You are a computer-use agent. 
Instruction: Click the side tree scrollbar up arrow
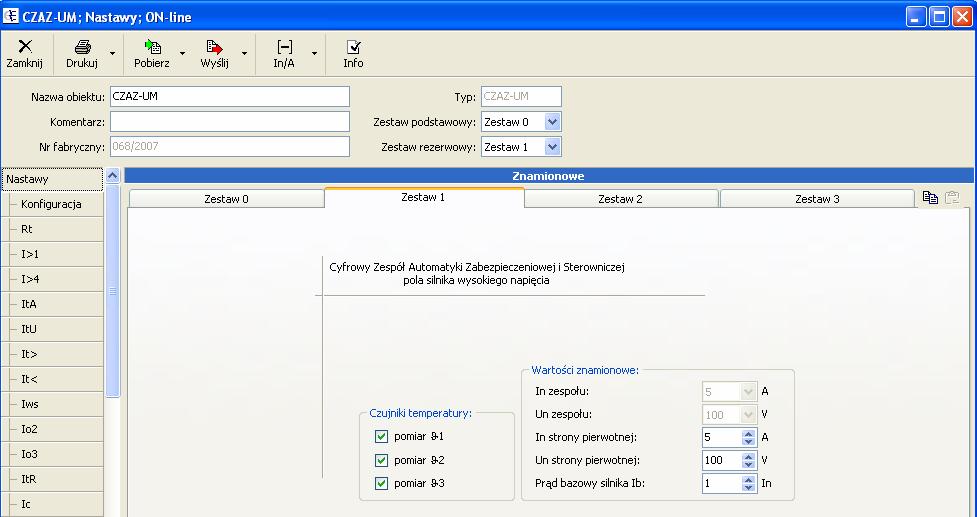point(112,176)
